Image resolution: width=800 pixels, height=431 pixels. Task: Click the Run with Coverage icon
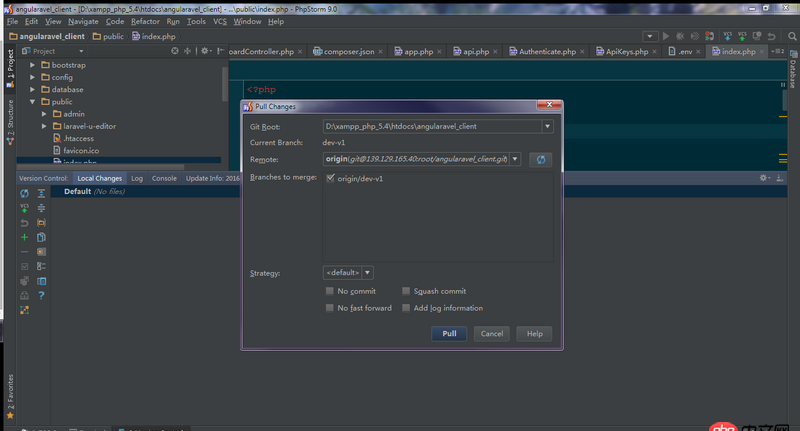pos(694,36)
